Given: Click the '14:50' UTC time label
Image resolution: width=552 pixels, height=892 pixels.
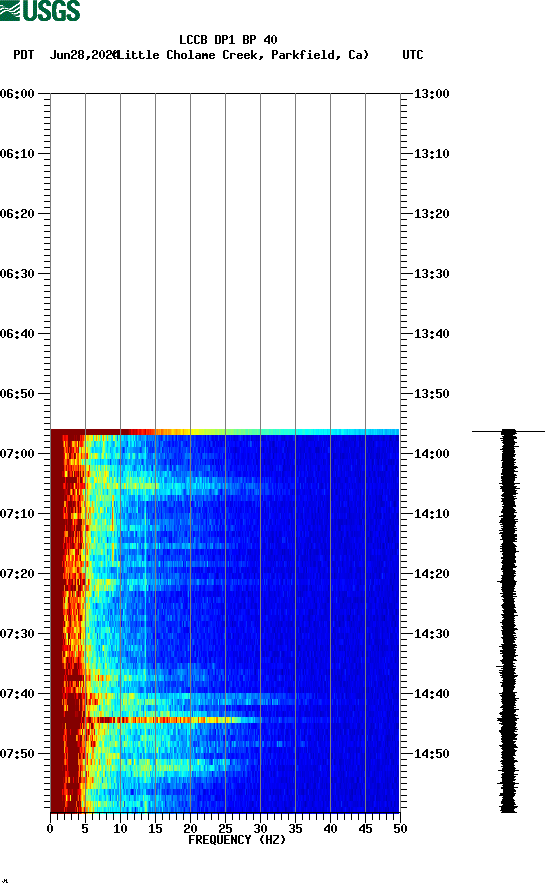Looking at the screenshot, I should 431,754.
